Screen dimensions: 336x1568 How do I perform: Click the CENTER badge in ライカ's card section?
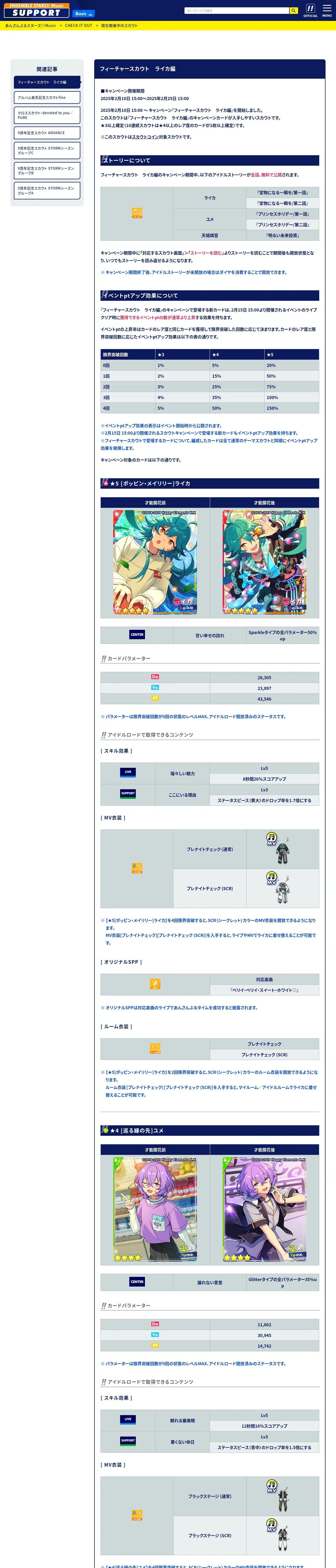[137, 634]
